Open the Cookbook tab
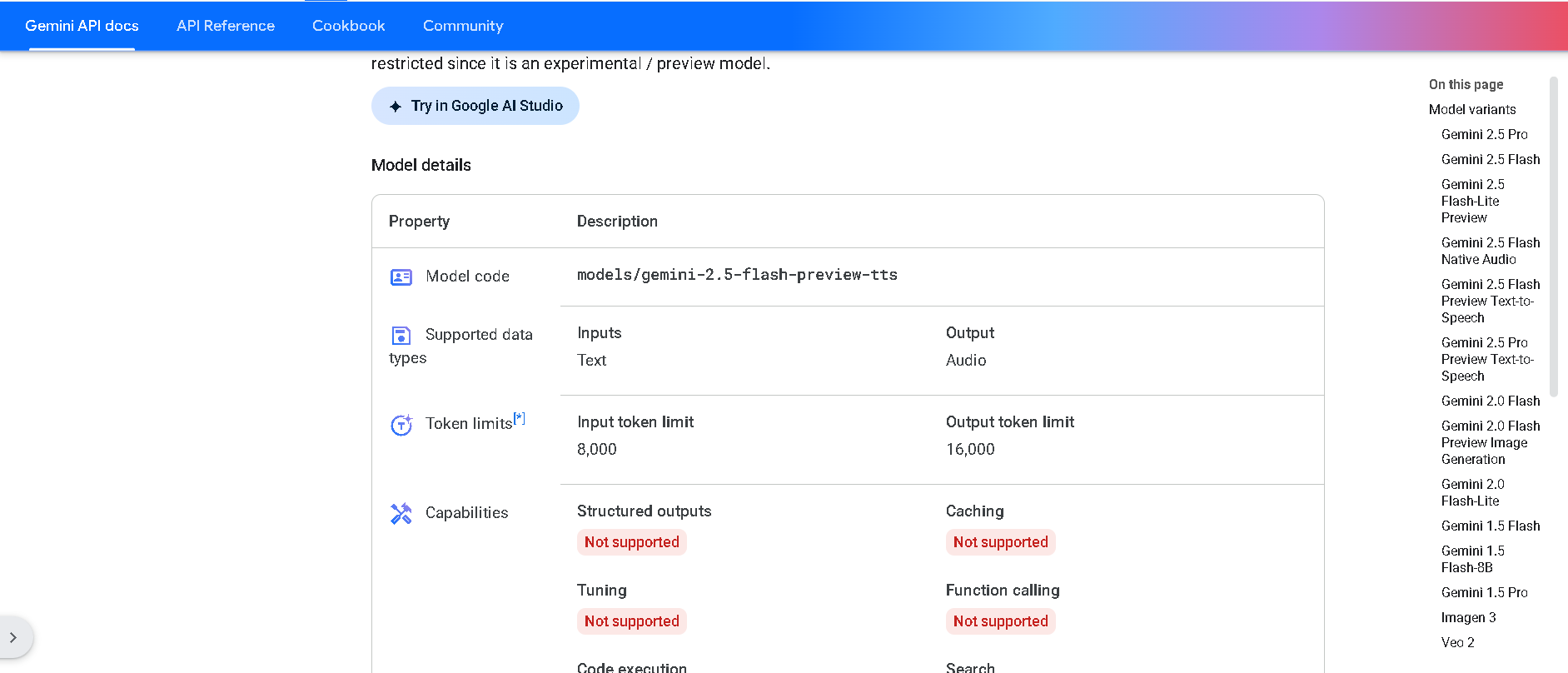The height and width of the screenshot is (673, 1568). click(348, 26)
